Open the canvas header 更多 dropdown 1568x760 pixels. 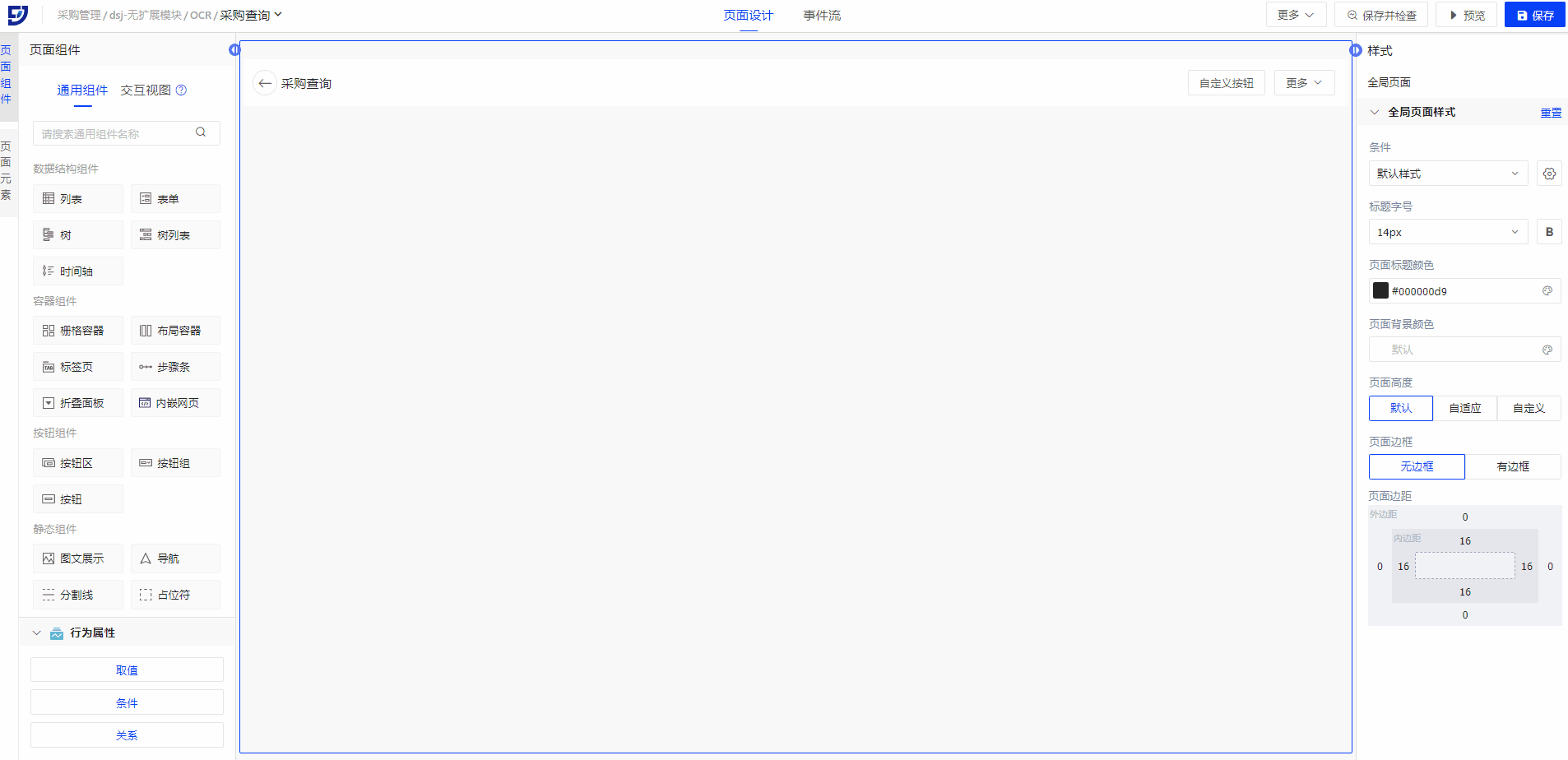click(1304, 83)
